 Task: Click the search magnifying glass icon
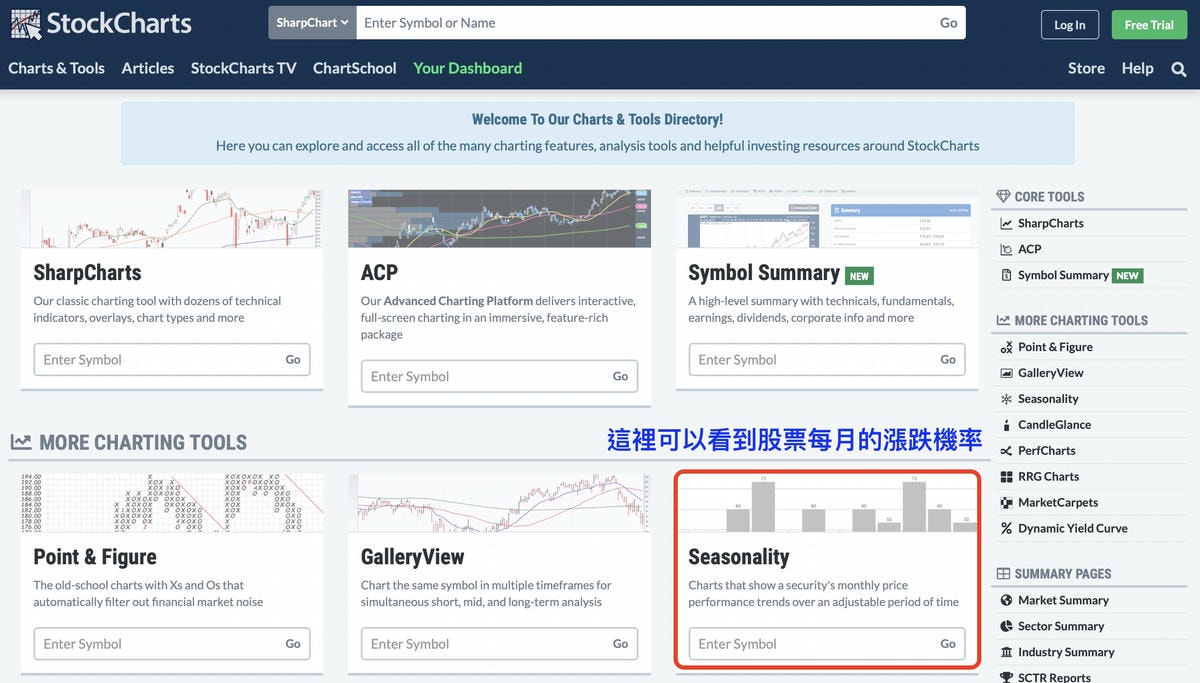coord(1178,69)
